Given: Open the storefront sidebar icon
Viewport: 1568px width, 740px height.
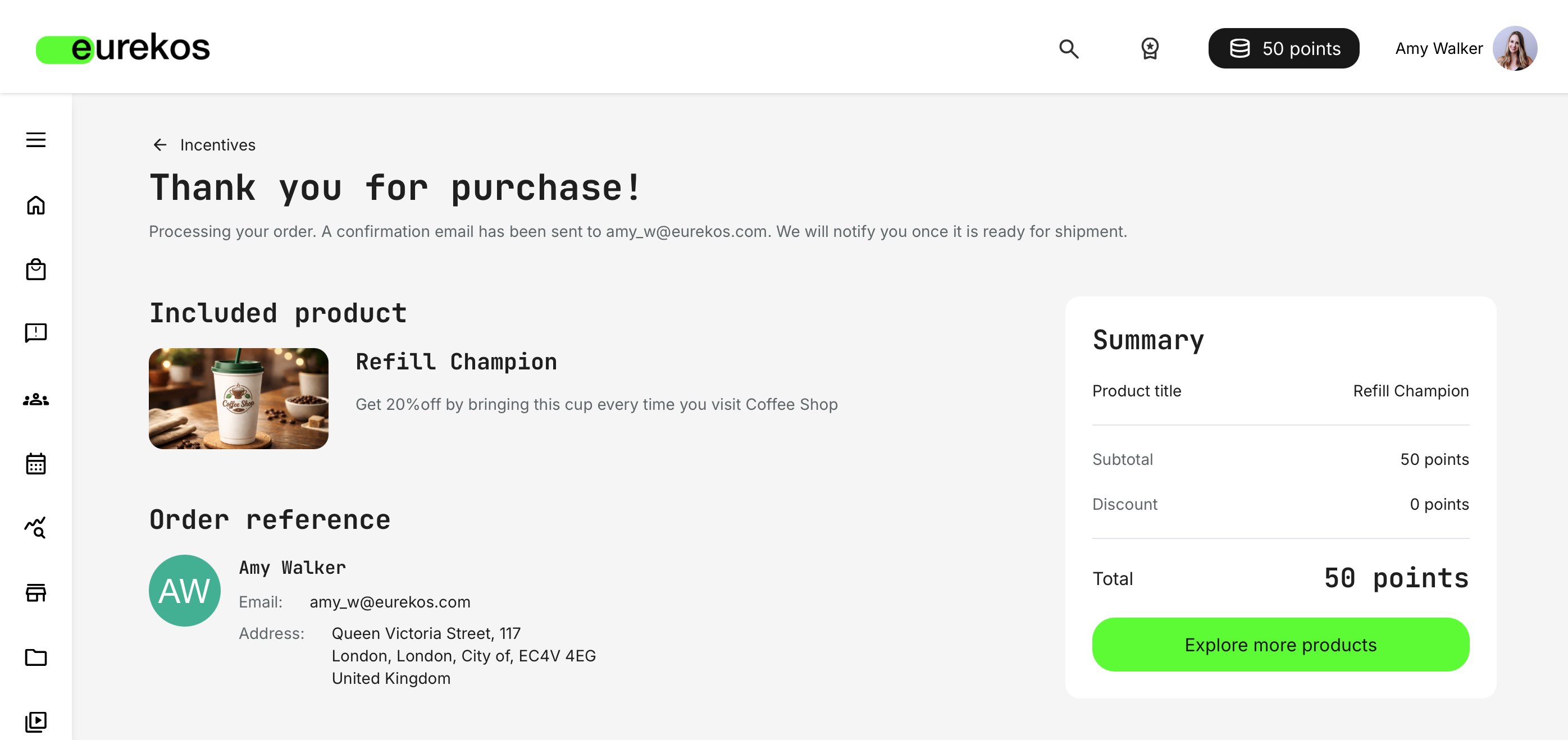Looking at the screenshot, I should pyautogui.click(x=36, y=592).
